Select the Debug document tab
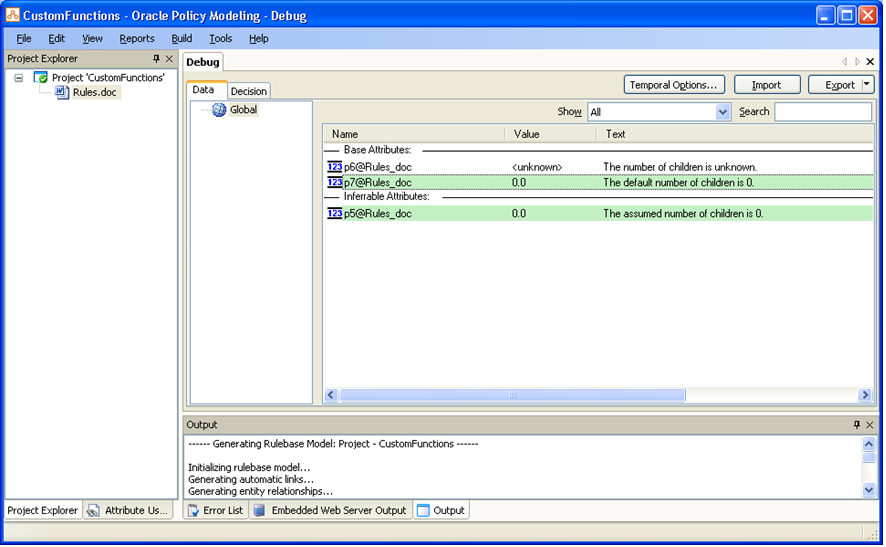This screenshot has height=547, width=886. 203,62
